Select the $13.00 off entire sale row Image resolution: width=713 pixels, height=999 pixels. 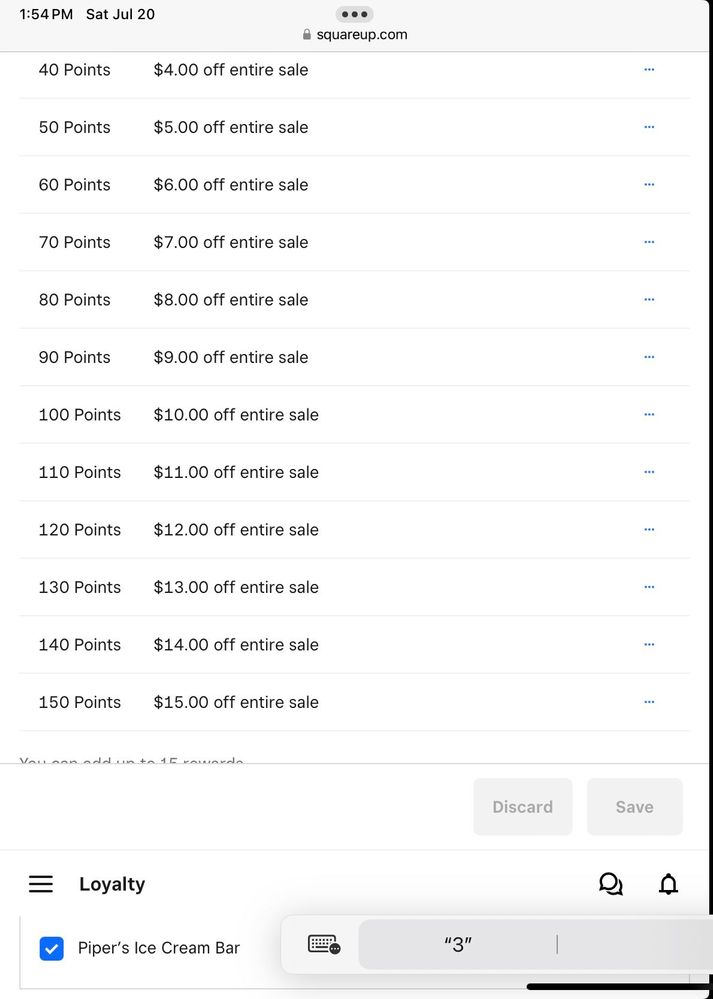pyautogui.click(x=236, y=587)
